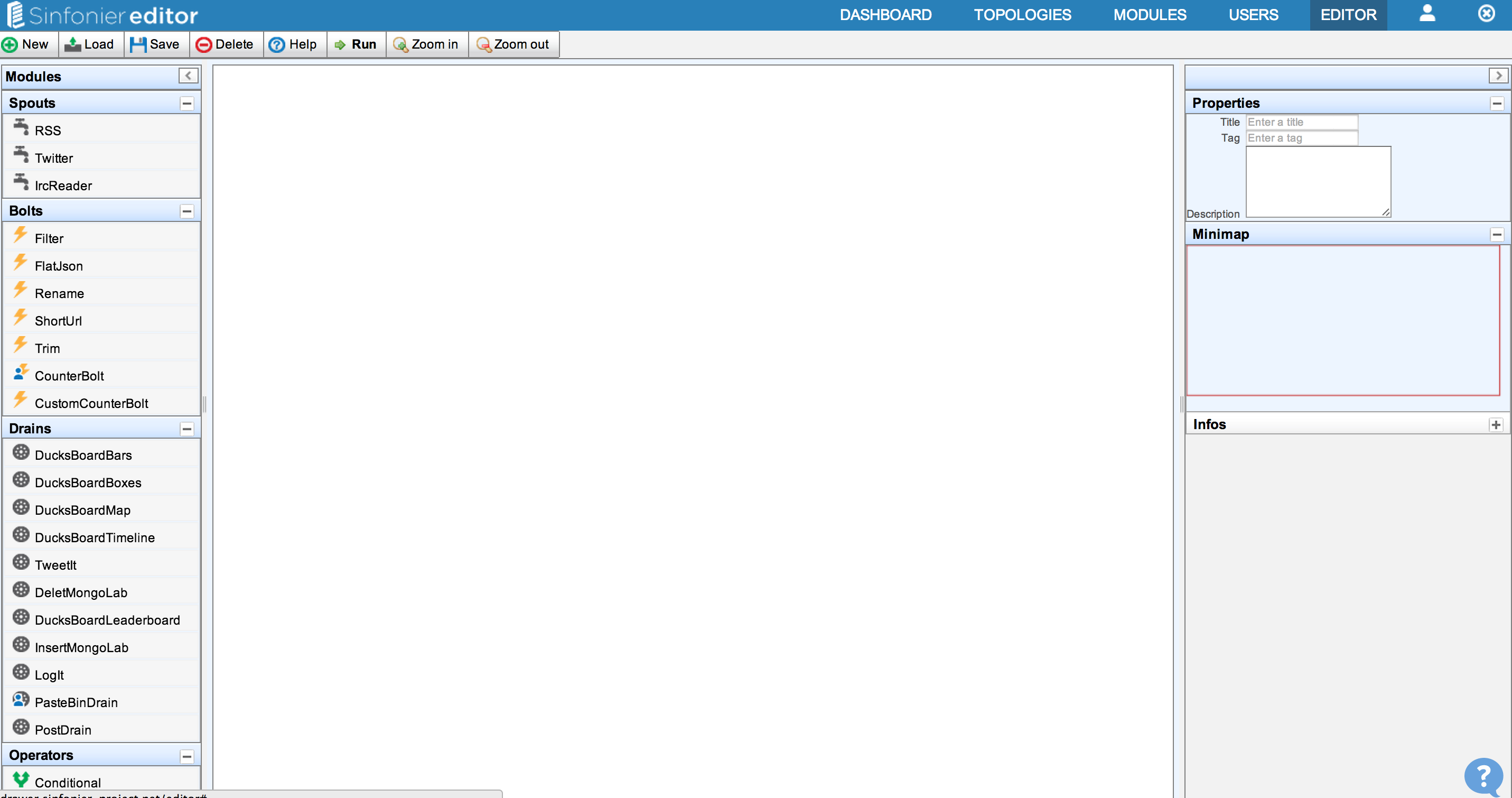The height and width of the screenshot is (798, 1512).
Task: Click the Enter a title field
Action: coord(1302,122)
